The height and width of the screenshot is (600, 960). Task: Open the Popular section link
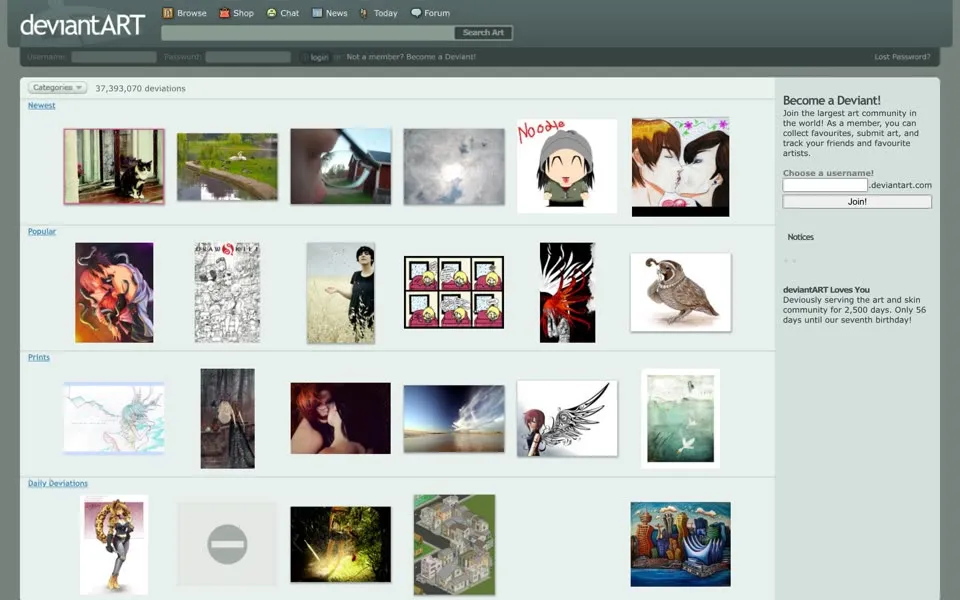(42, 231)
